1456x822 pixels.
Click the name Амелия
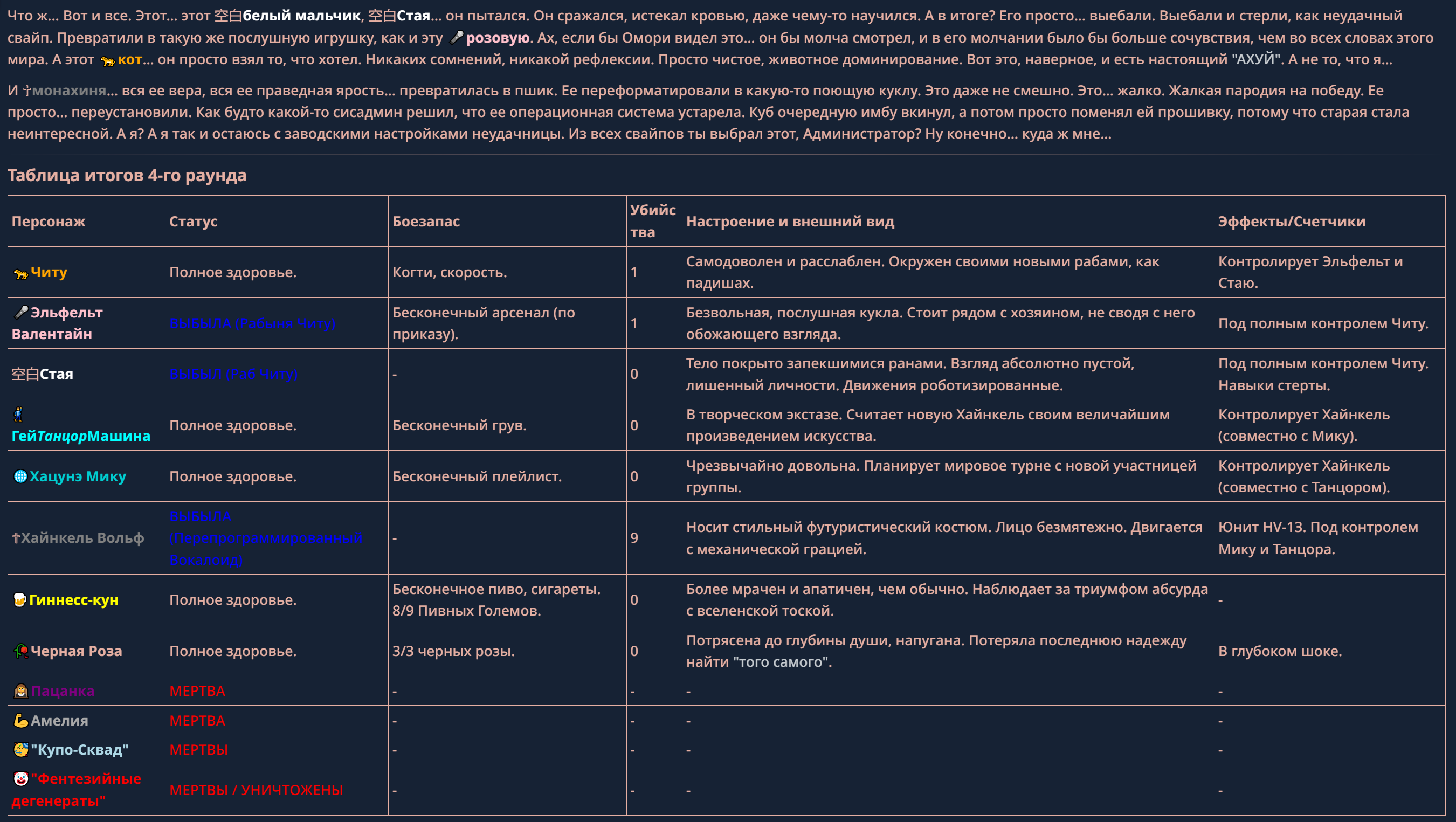pos(59,720)
